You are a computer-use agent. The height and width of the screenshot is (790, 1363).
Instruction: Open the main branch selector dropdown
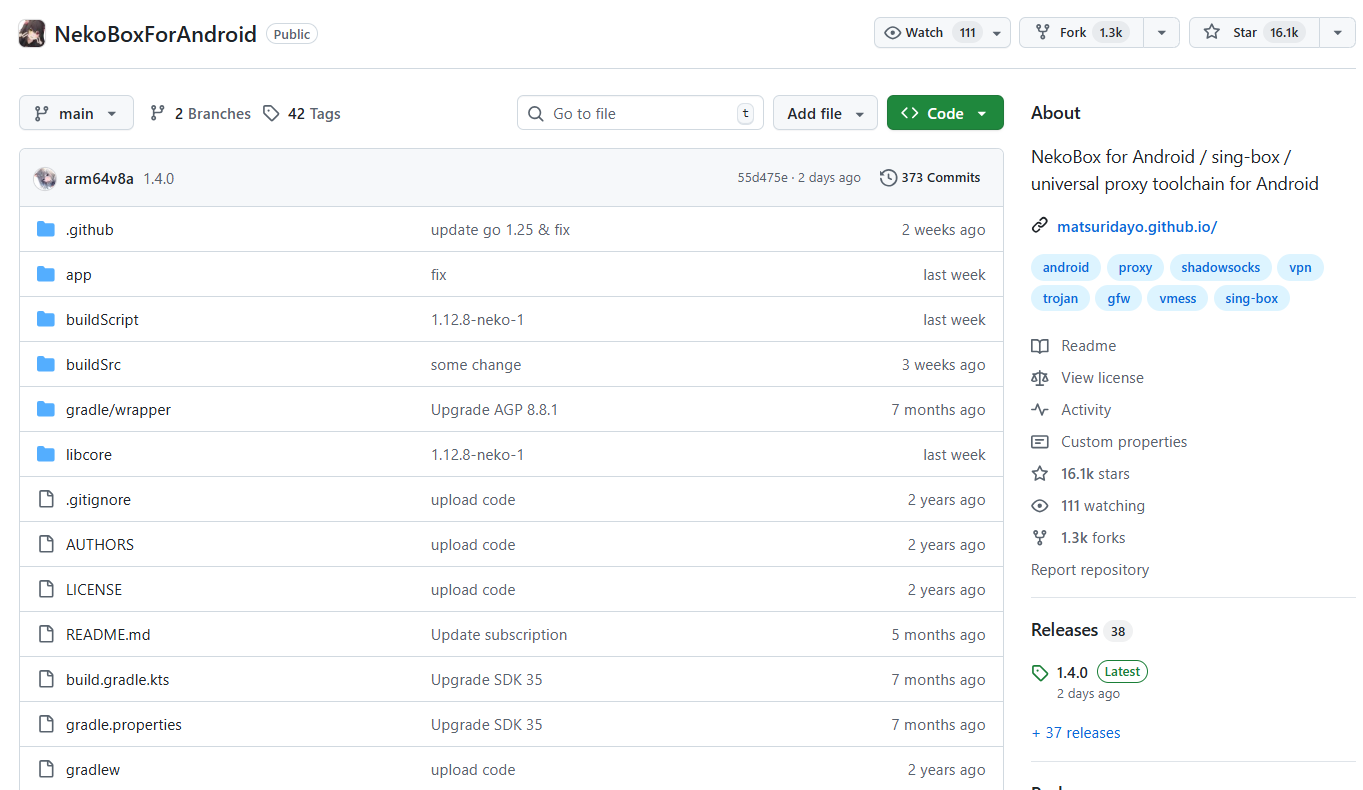tap(76, 113)
